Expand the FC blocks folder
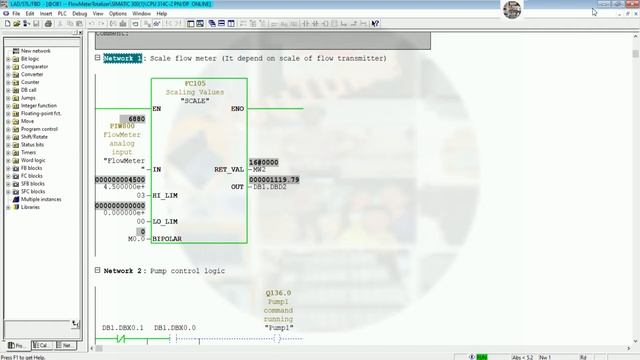Image resolution: width=640 pixels, height=360 pixels. (x=8, y=176)
